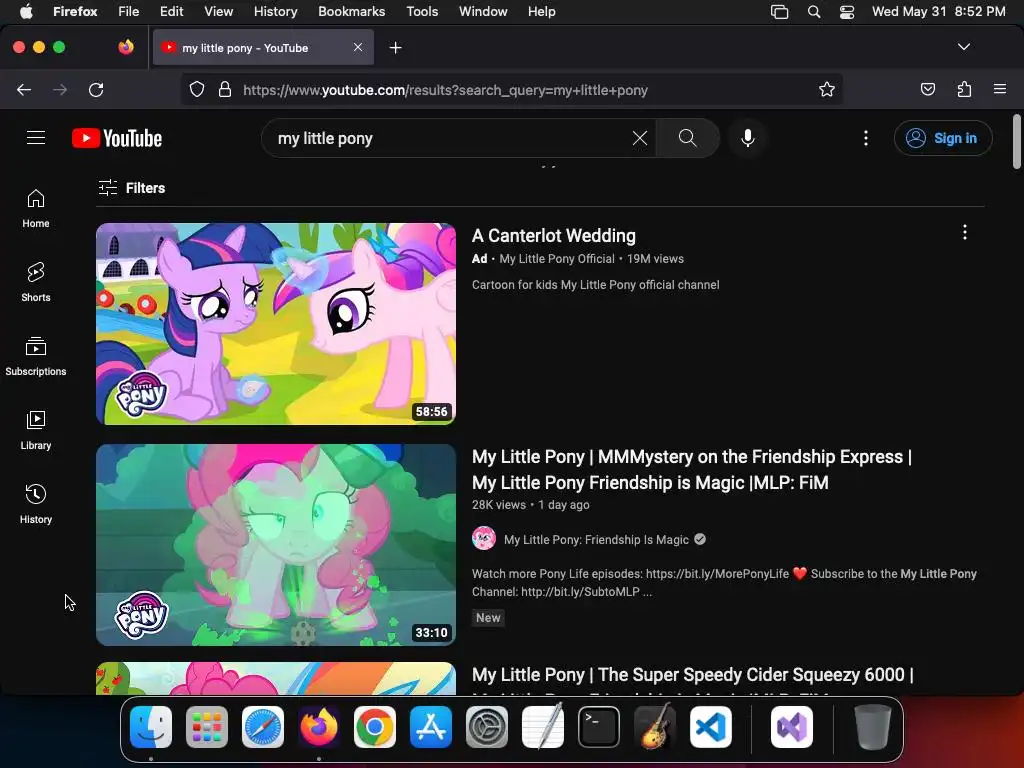Click the tracking protection shield icon
The height and width of the screenshot is (768, 1024).
click(197, 89)
